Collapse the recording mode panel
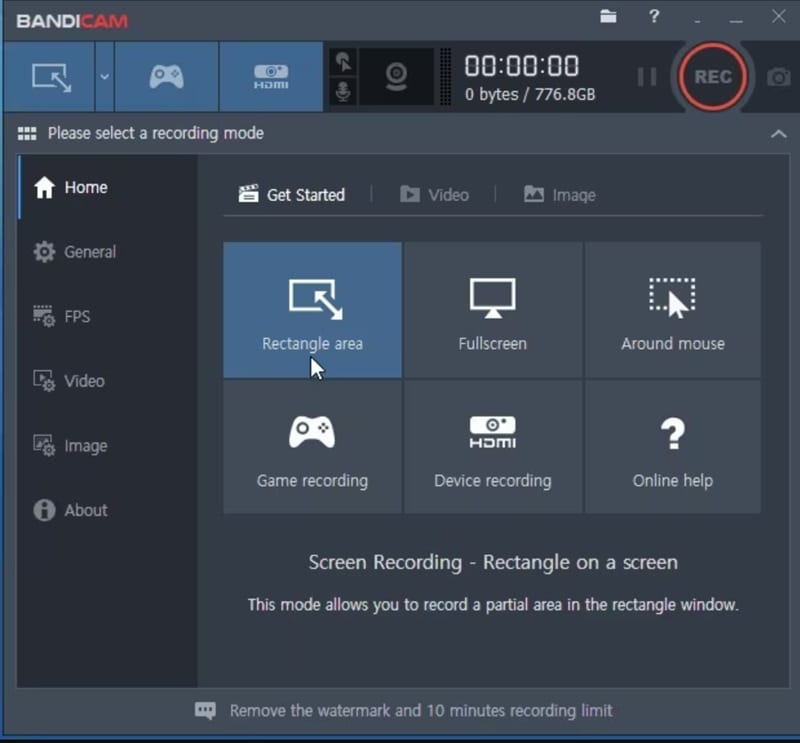Screen dimensions: 800x743 (x=779, y=133)
